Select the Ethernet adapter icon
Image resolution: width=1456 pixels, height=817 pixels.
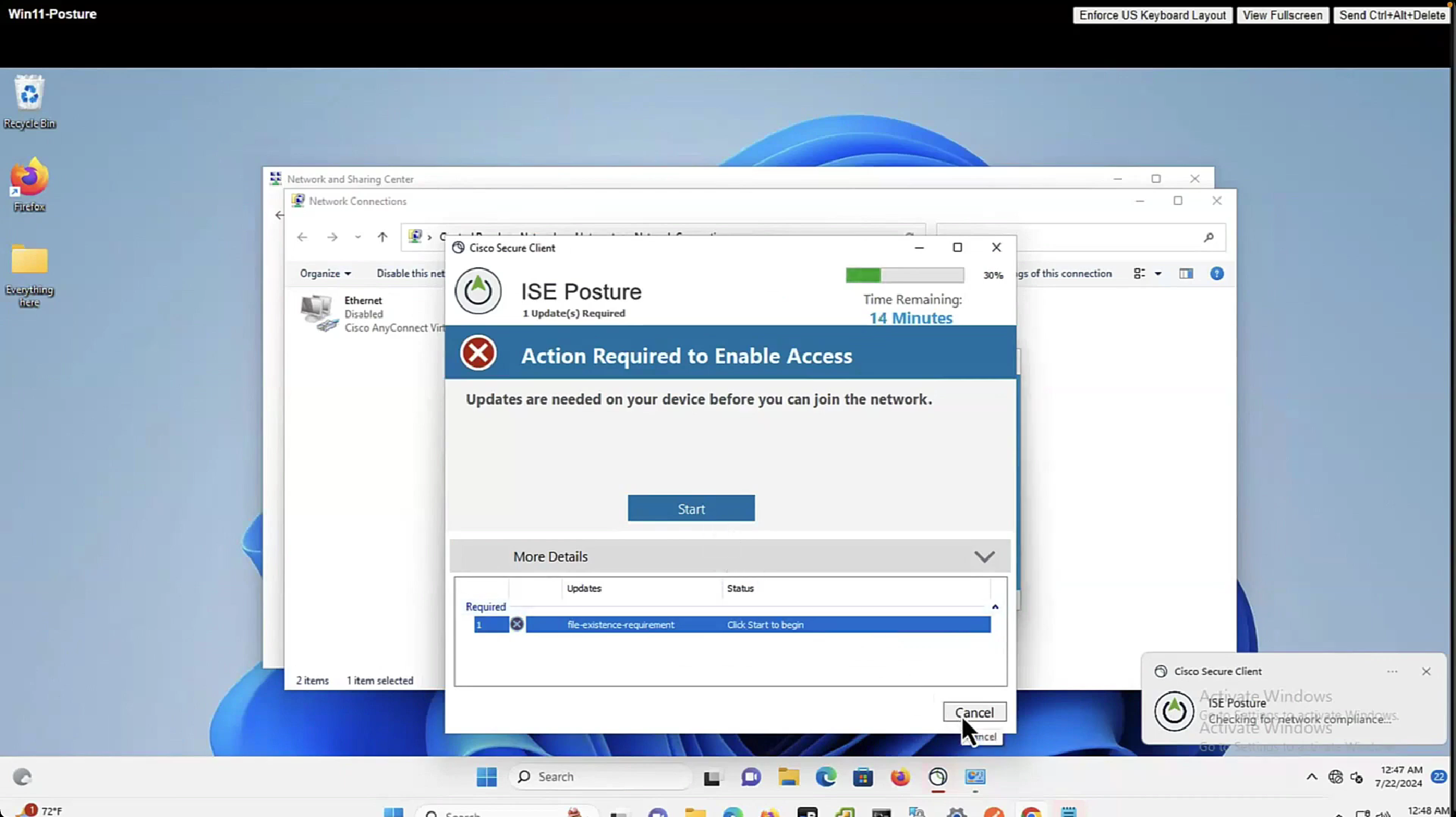[318, 314]
